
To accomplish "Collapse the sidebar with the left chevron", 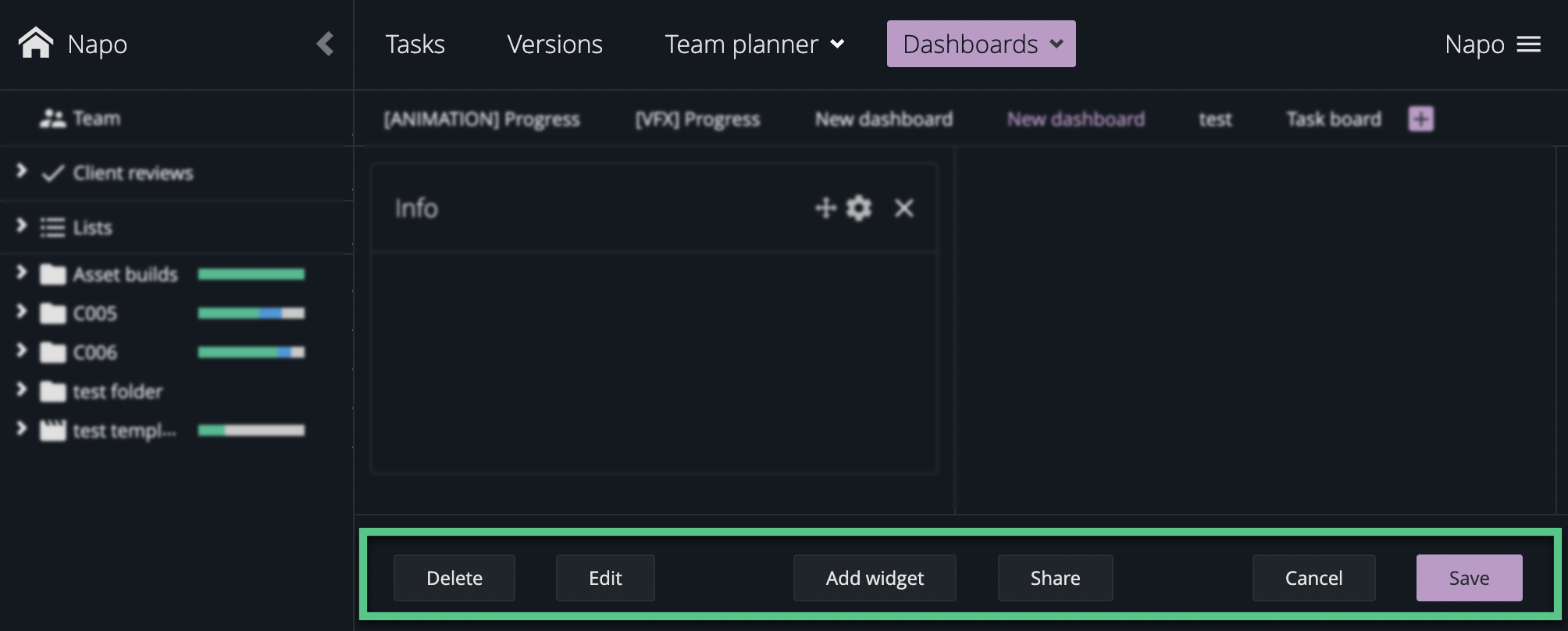I will [325, 44].
